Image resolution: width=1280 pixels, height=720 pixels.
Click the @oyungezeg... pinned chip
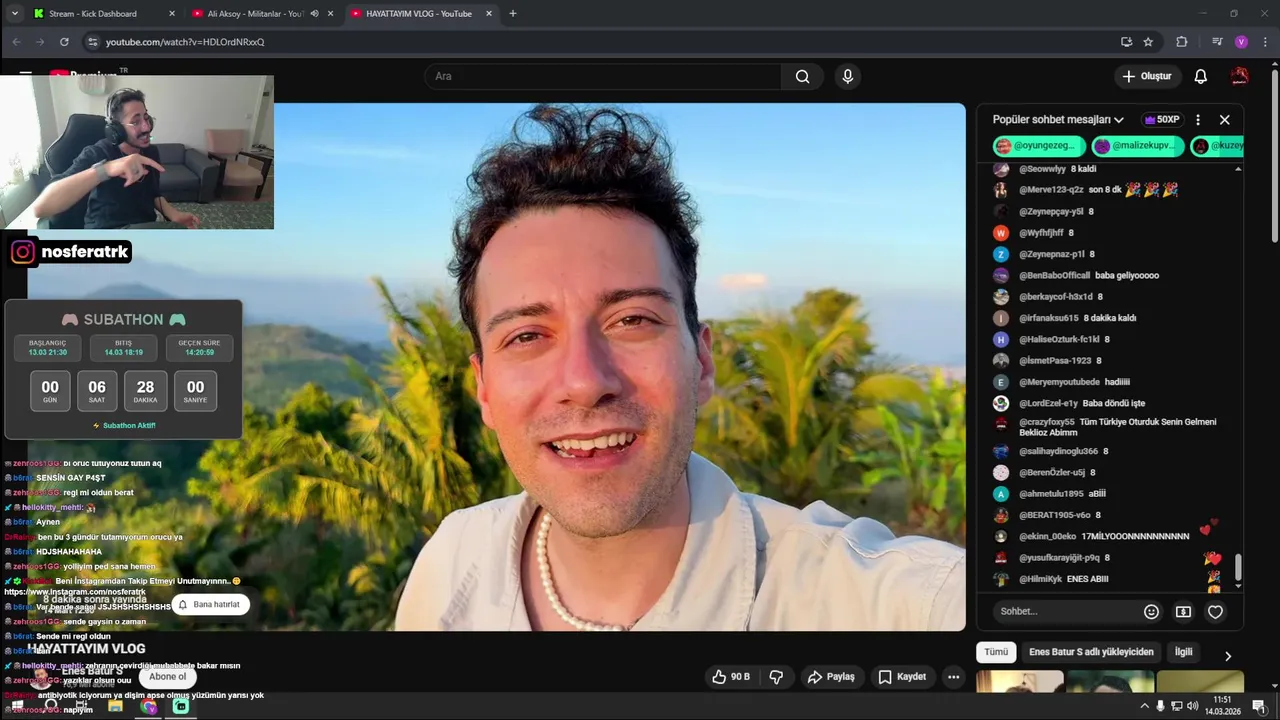[x=1039, y=146]
